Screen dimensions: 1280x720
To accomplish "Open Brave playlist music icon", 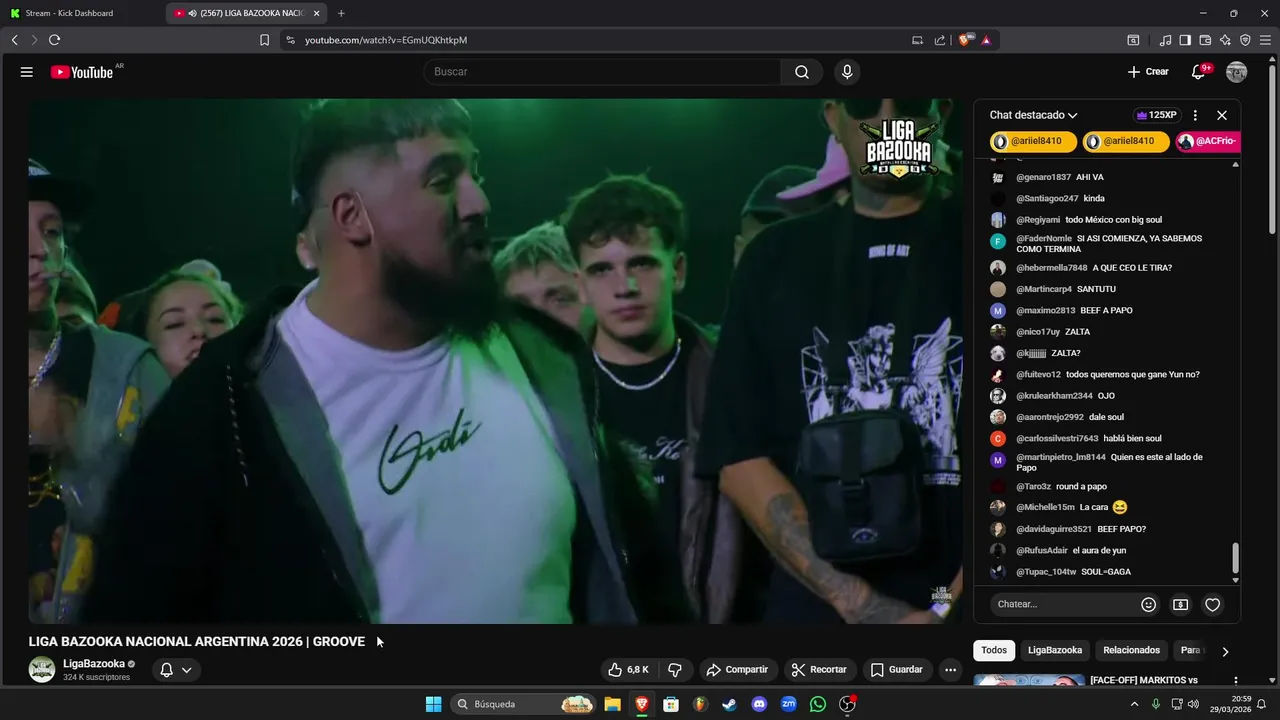I will (x=1165, y=40).
